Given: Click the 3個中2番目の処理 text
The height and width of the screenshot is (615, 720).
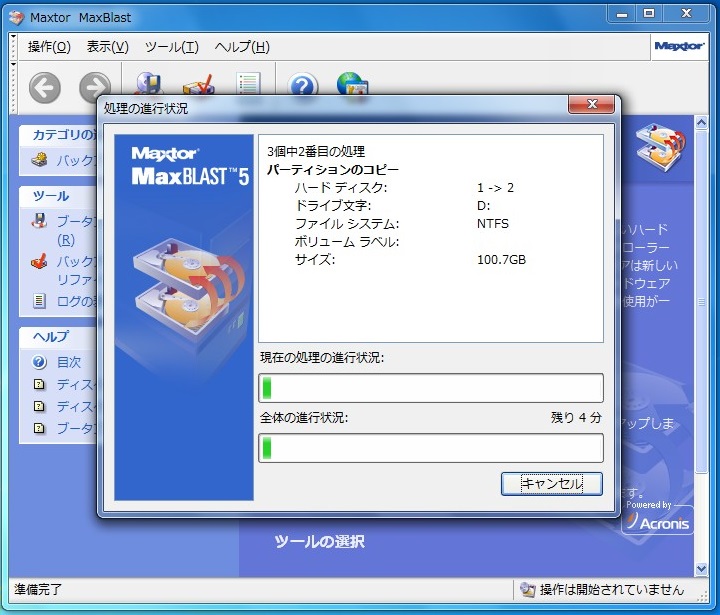Looking at the screenshot, I should 316,151.
